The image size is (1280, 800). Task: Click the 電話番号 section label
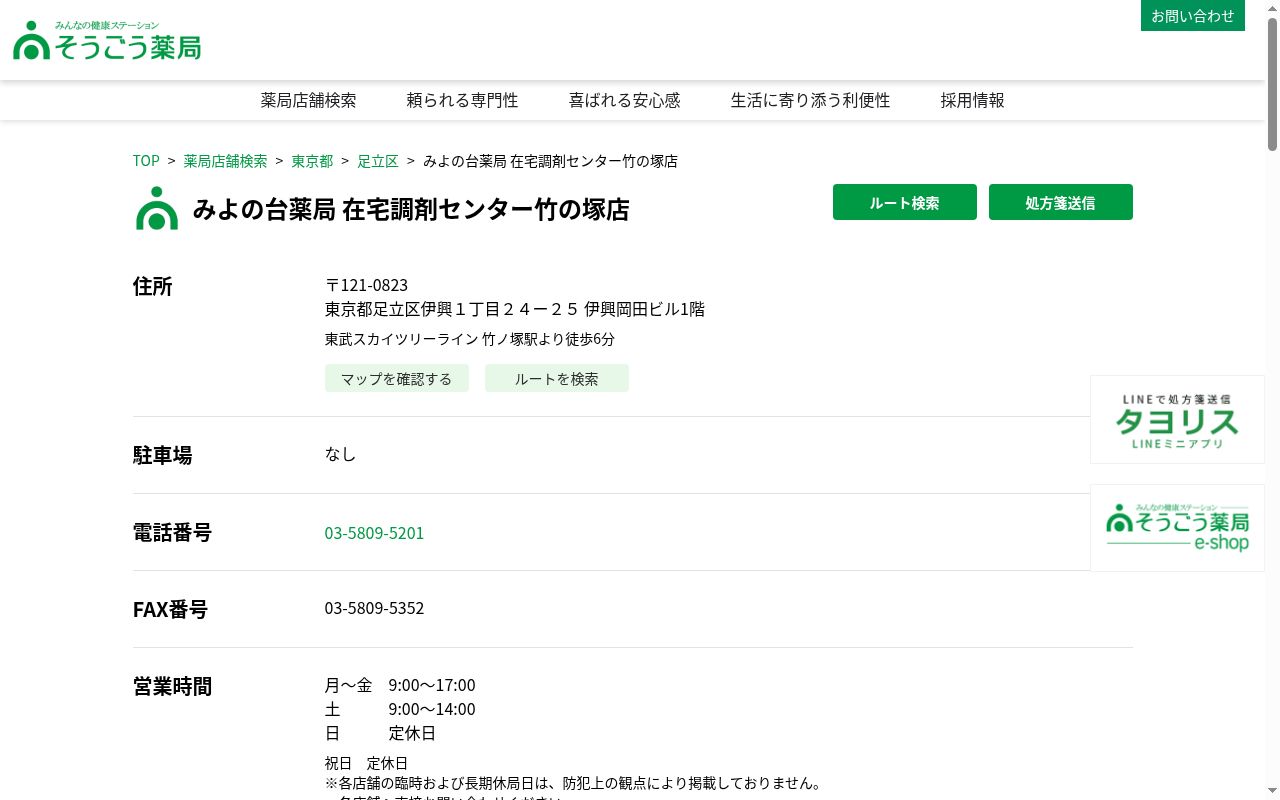173,532
